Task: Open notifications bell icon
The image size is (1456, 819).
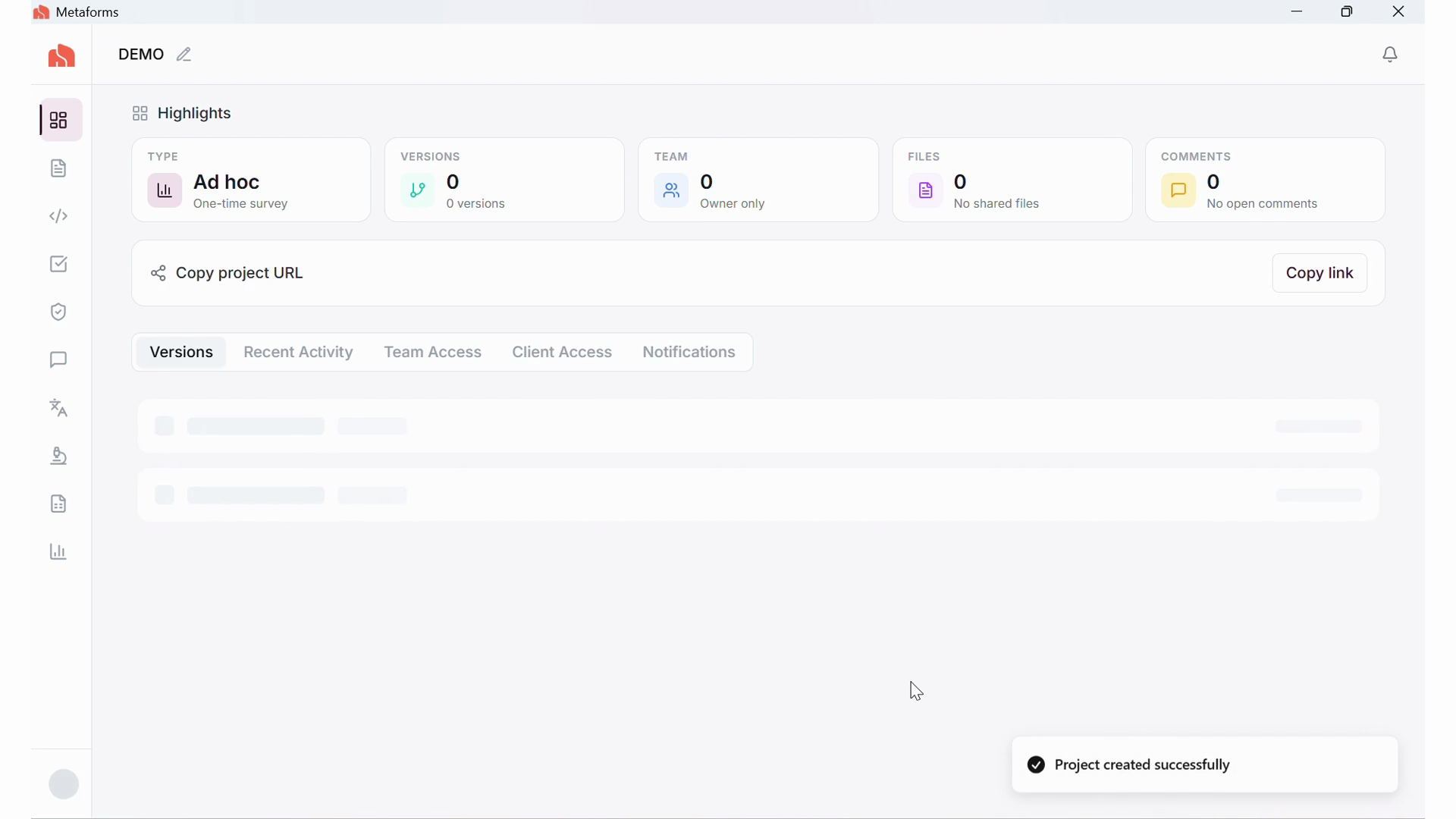Action: [1390, 55]
